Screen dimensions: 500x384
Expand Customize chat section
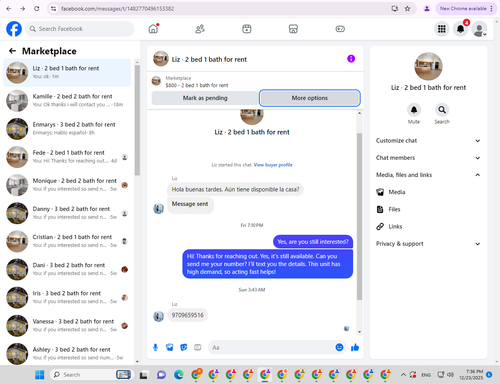(428, 141)
